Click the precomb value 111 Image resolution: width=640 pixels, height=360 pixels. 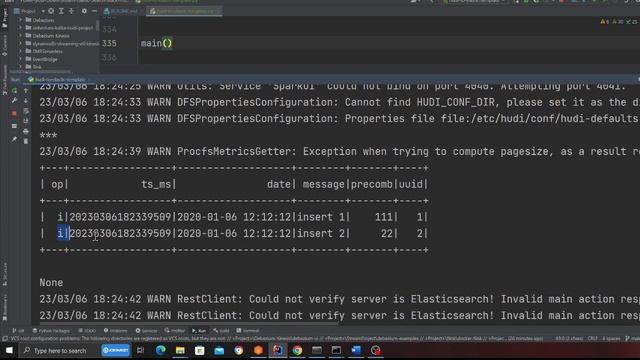pos(384,217)
